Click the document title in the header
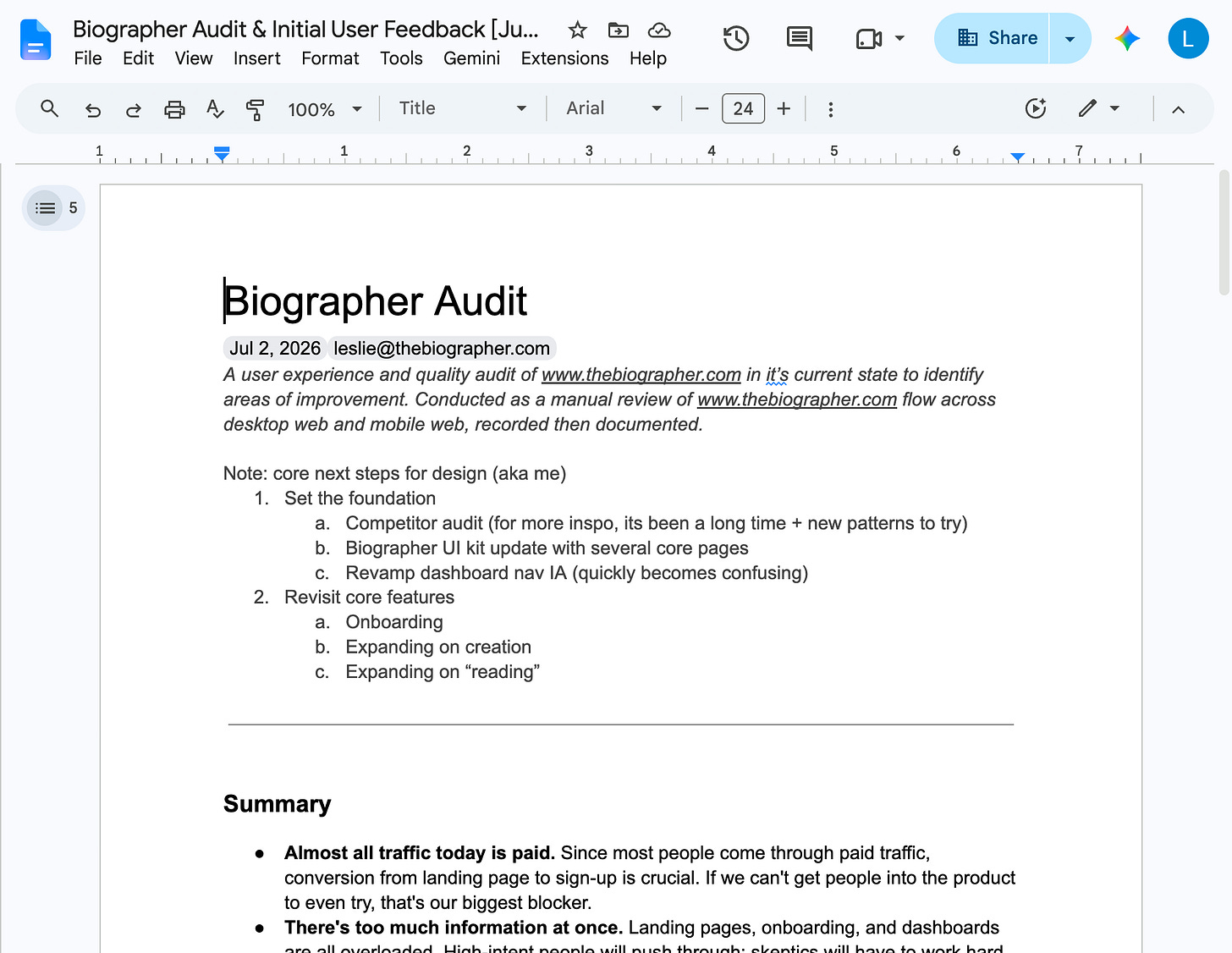Viewport: 1232px width, 953px height. [x=305, y=30]
